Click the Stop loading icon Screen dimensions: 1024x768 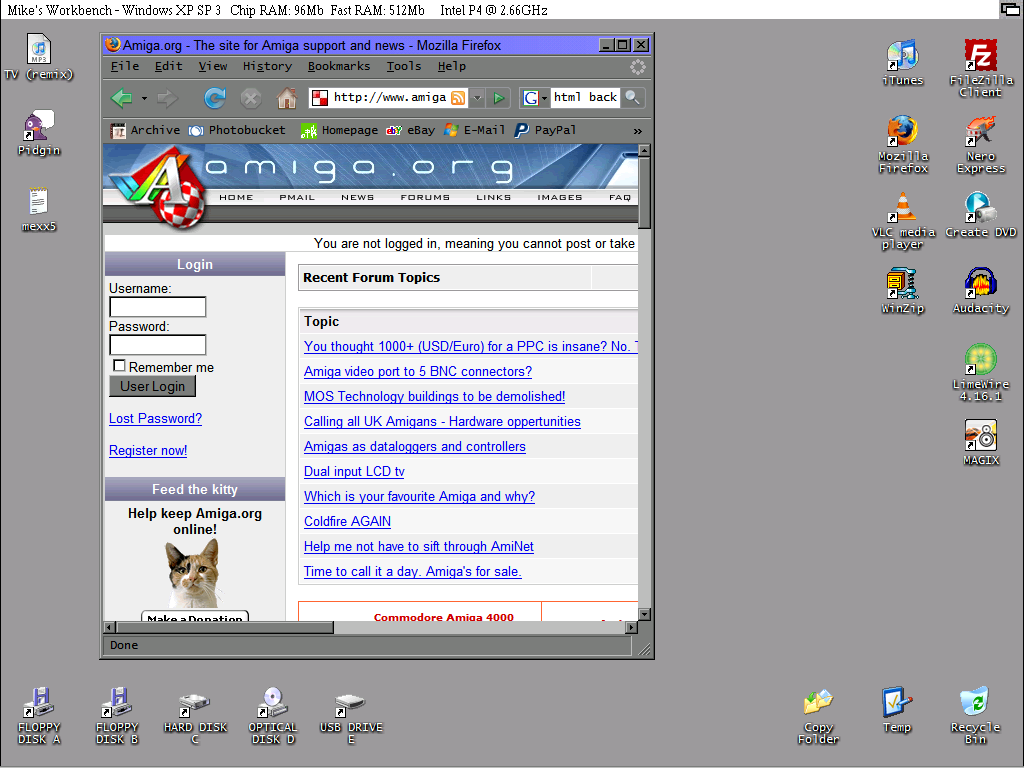click(251, 98)
